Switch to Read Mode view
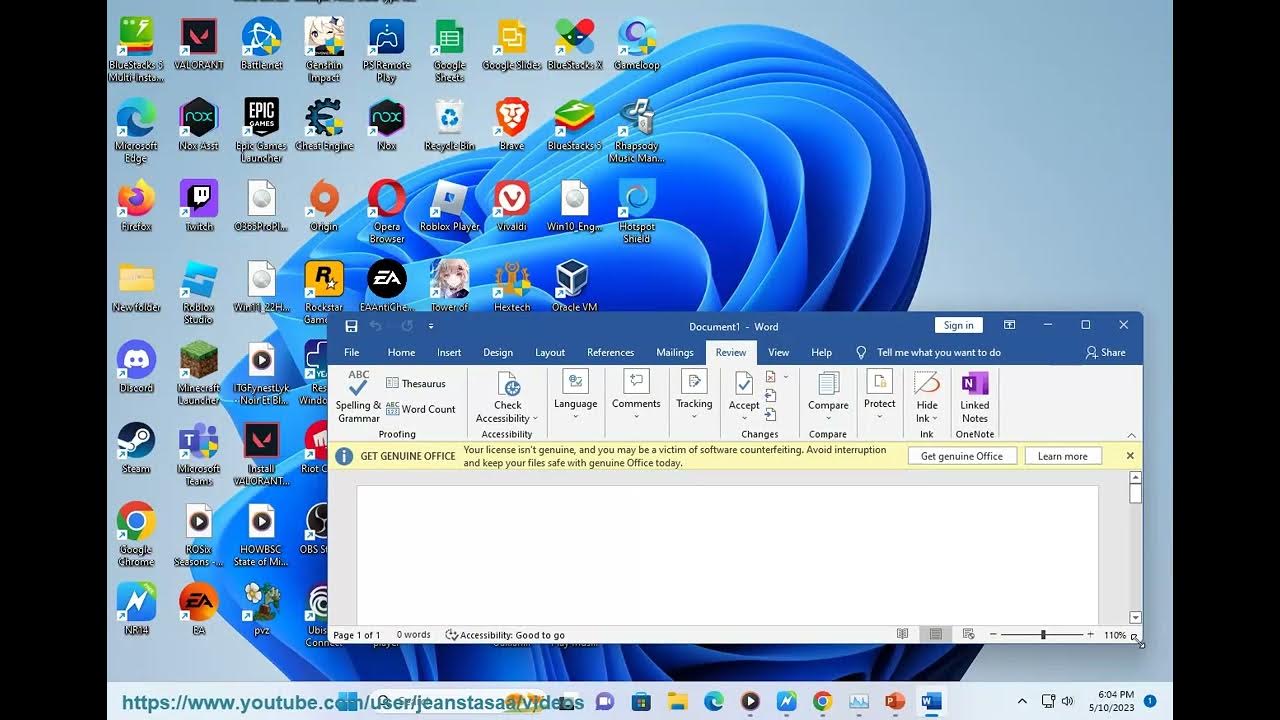The image size is (1280, 720). [x=902, y=634]
